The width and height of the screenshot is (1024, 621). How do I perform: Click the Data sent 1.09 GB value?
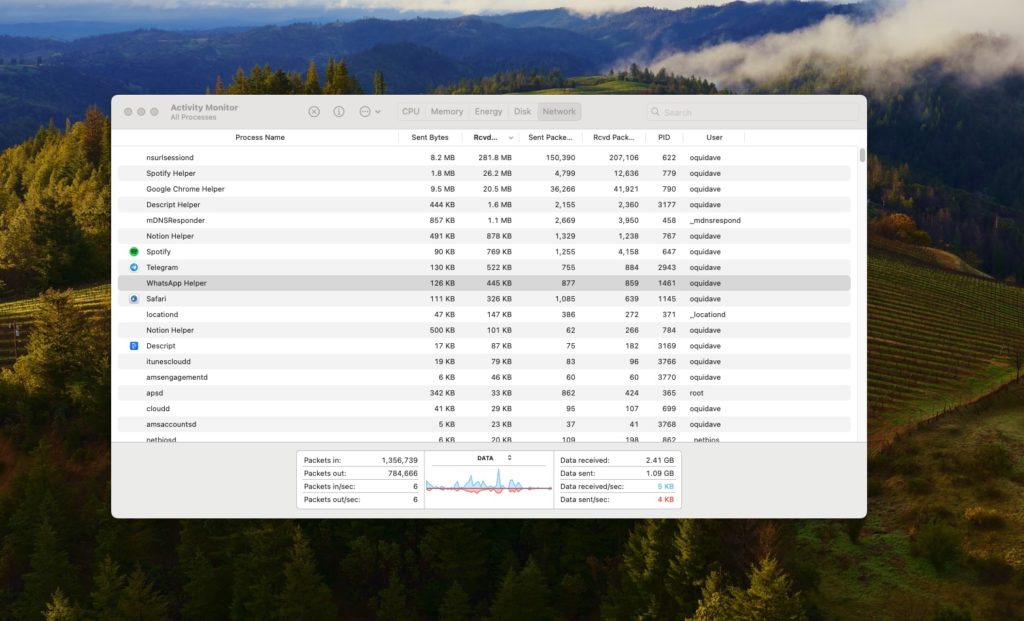pos(660,473)
